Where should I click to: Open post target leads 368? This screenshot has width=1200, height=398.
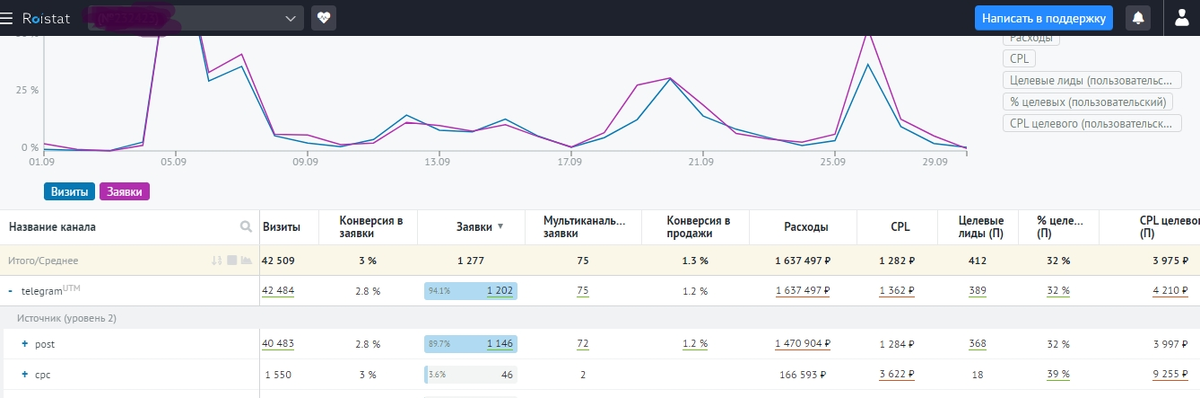tap(977, 344)
